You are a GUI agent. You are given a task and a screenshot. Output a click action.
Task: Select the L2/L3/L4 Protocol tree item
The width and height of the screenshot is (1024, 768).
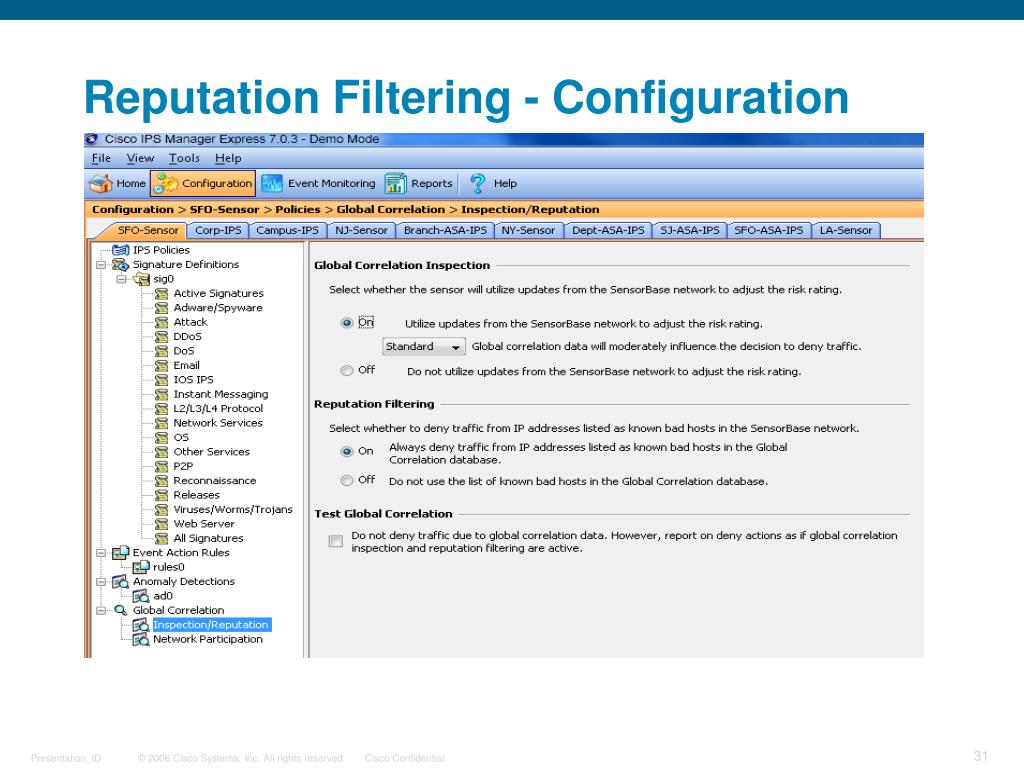pyautogui.click(x=218, y=409)
